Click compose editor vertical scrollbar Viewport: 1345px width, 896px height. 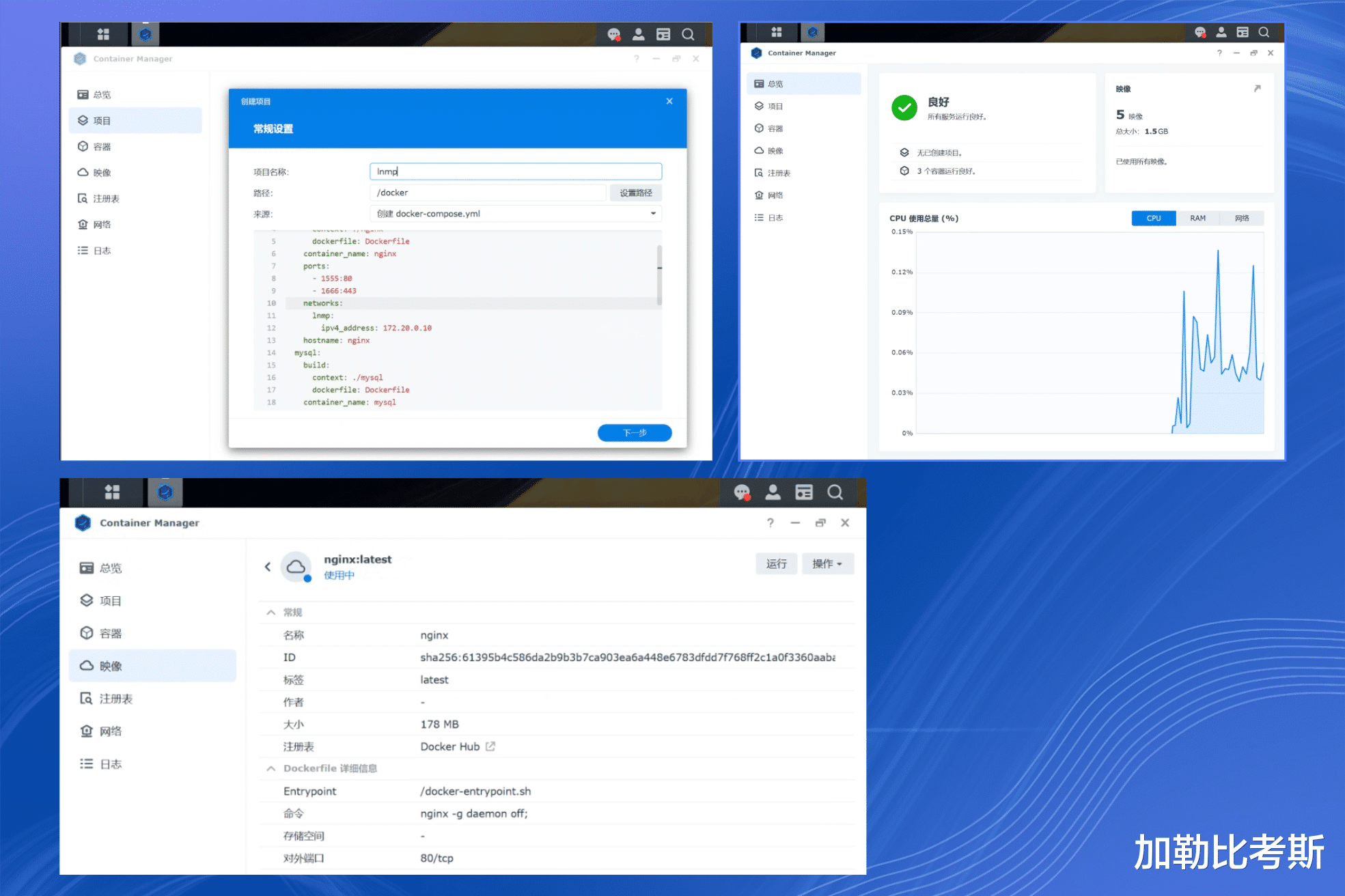(659, 275)
